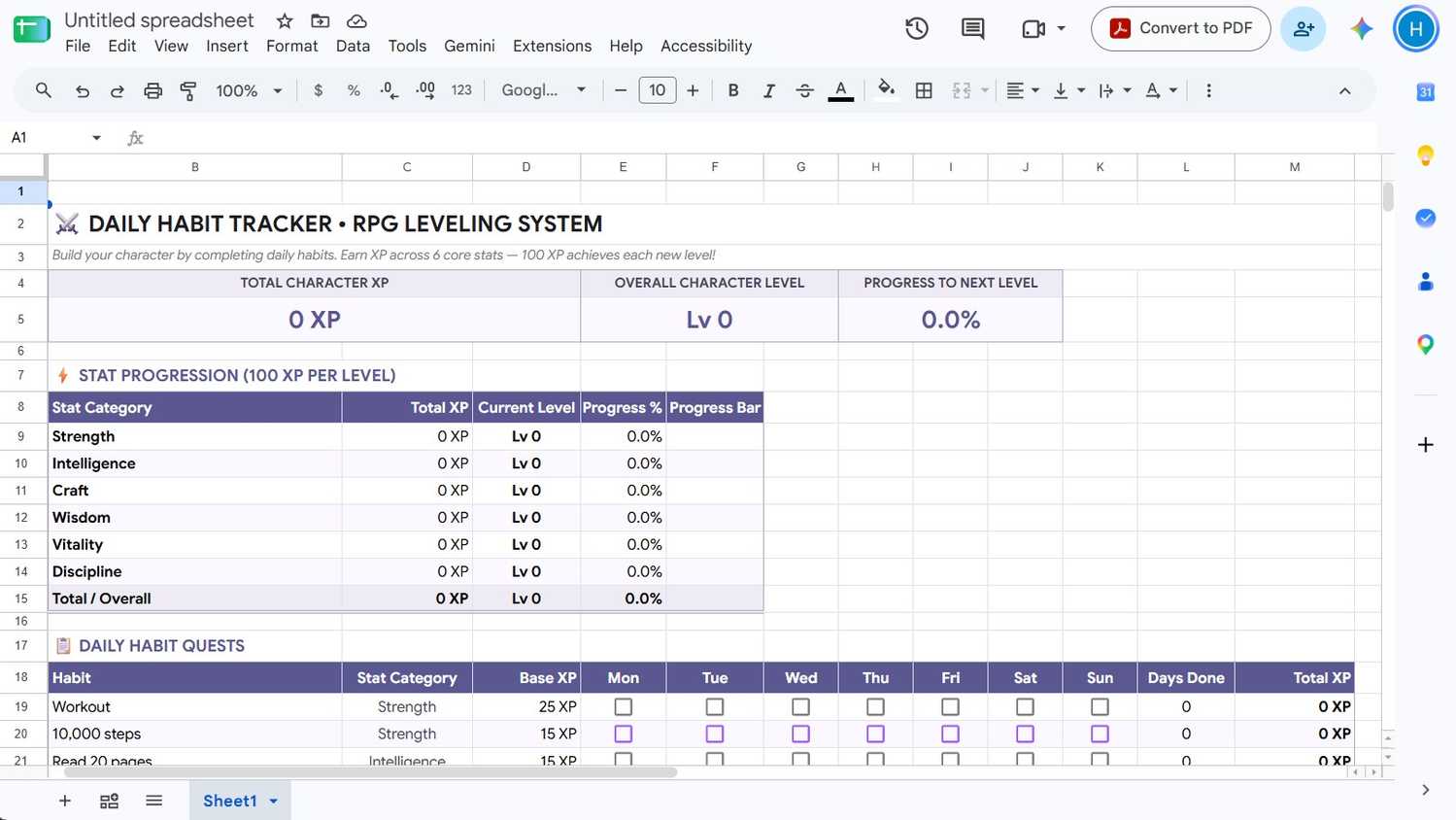Open more toolbar options
Viewport: 1456px width, 820px height.
[x=1208, y=90]
